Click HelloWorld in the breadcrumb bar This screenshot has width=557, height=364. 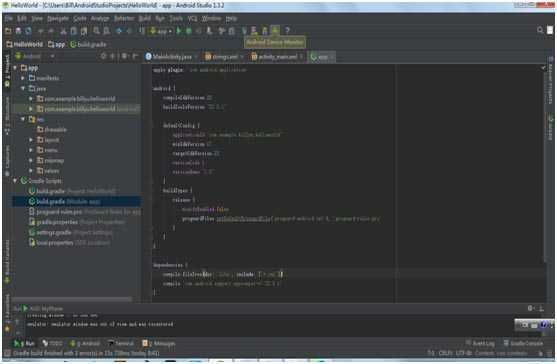tap(25, 44)
